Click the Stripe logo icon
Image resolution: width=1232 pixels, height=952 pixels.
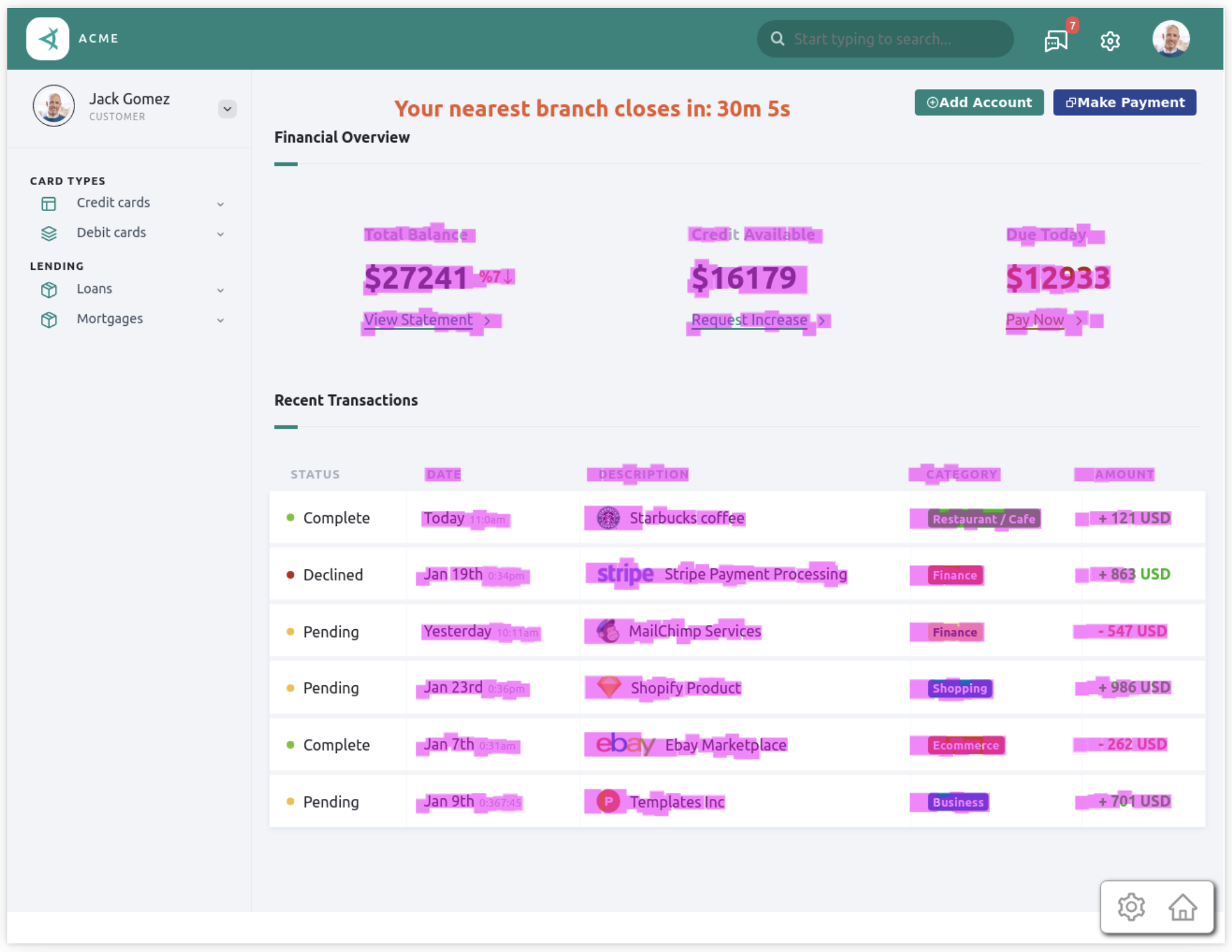(x=625, y=574)
